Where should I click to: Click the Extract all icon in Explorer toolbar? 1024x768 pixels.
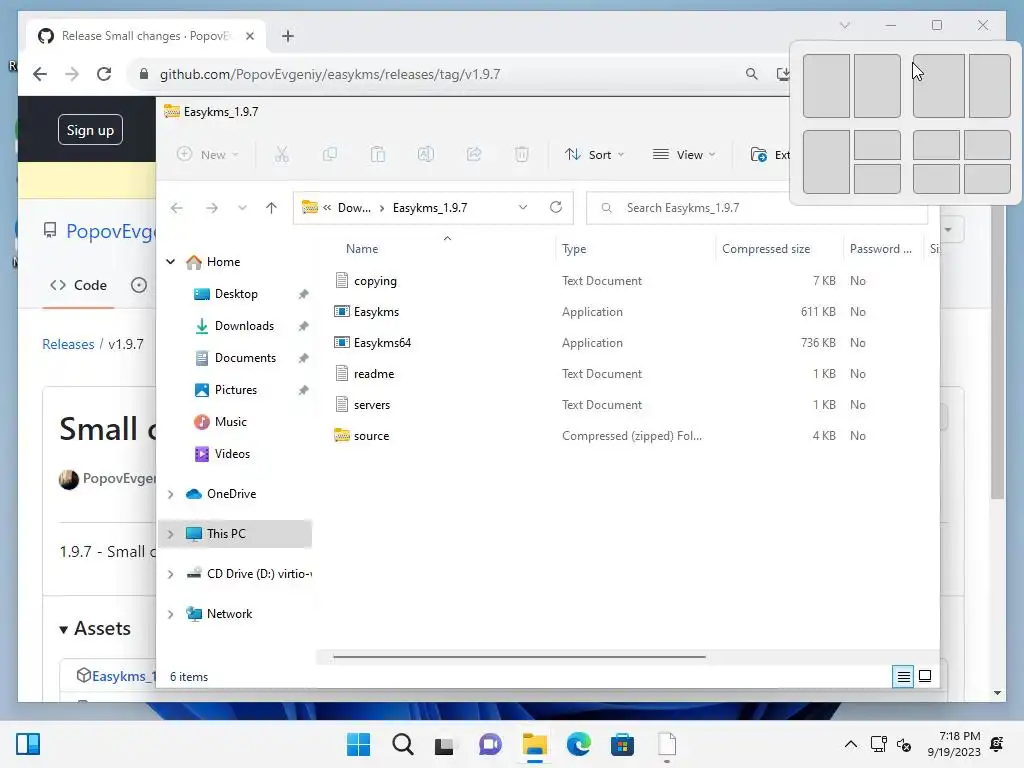click(x=758, y=155)
